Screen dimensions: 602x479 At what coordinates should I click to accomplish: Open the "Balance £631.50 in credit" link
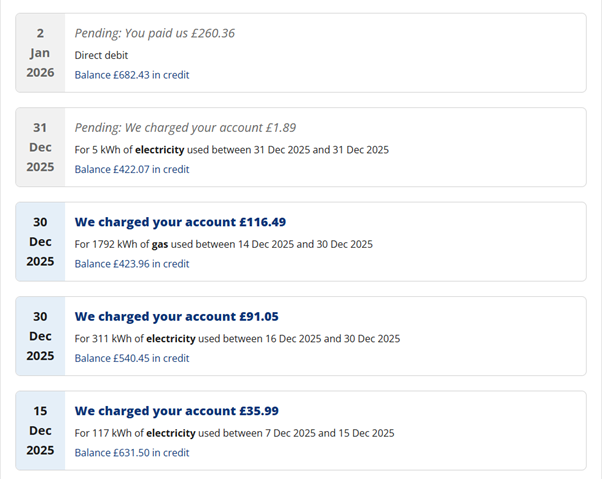pos(132,453)
